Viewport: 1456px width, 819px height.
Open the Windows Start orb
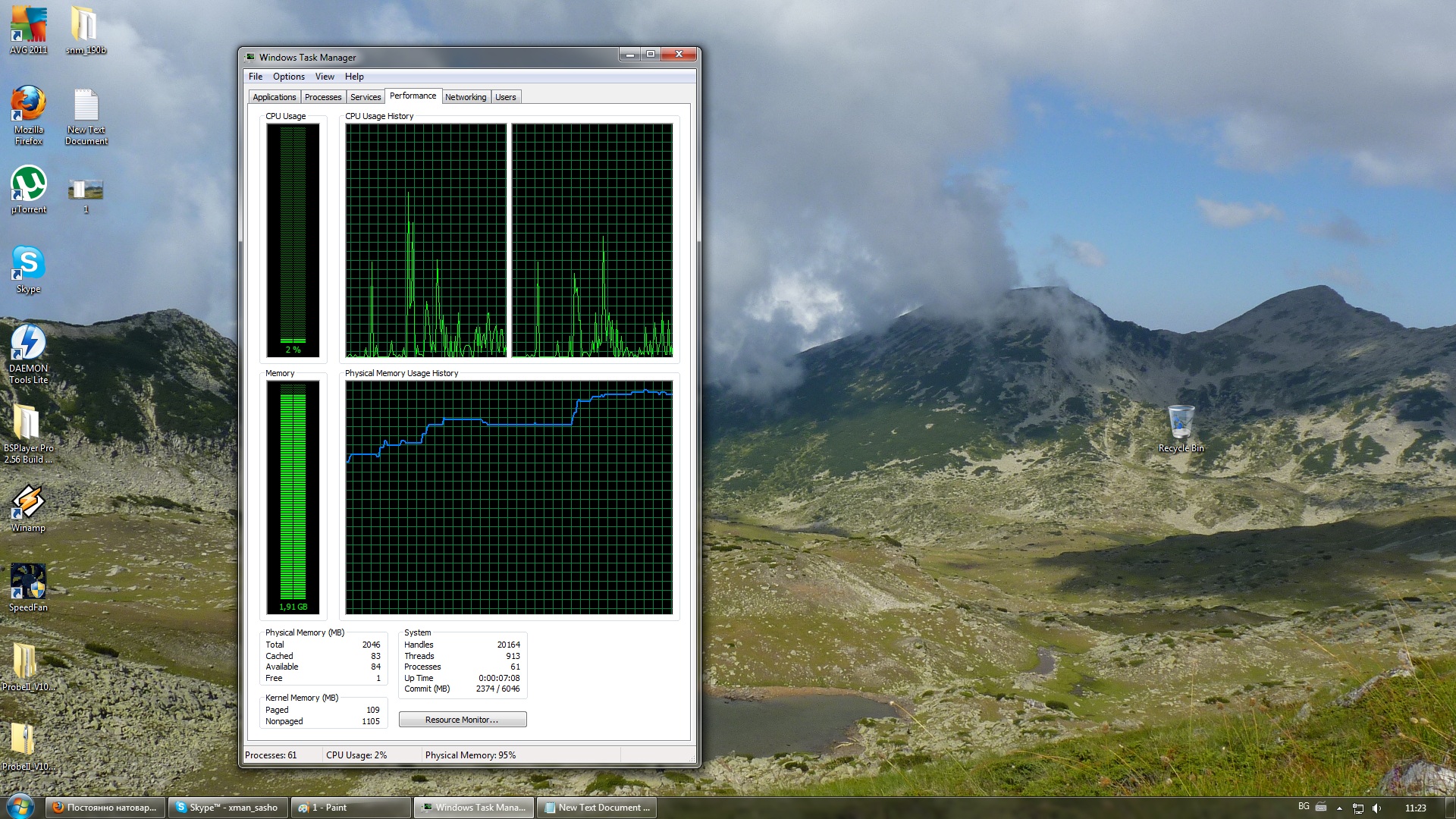[x=20, y=807]
